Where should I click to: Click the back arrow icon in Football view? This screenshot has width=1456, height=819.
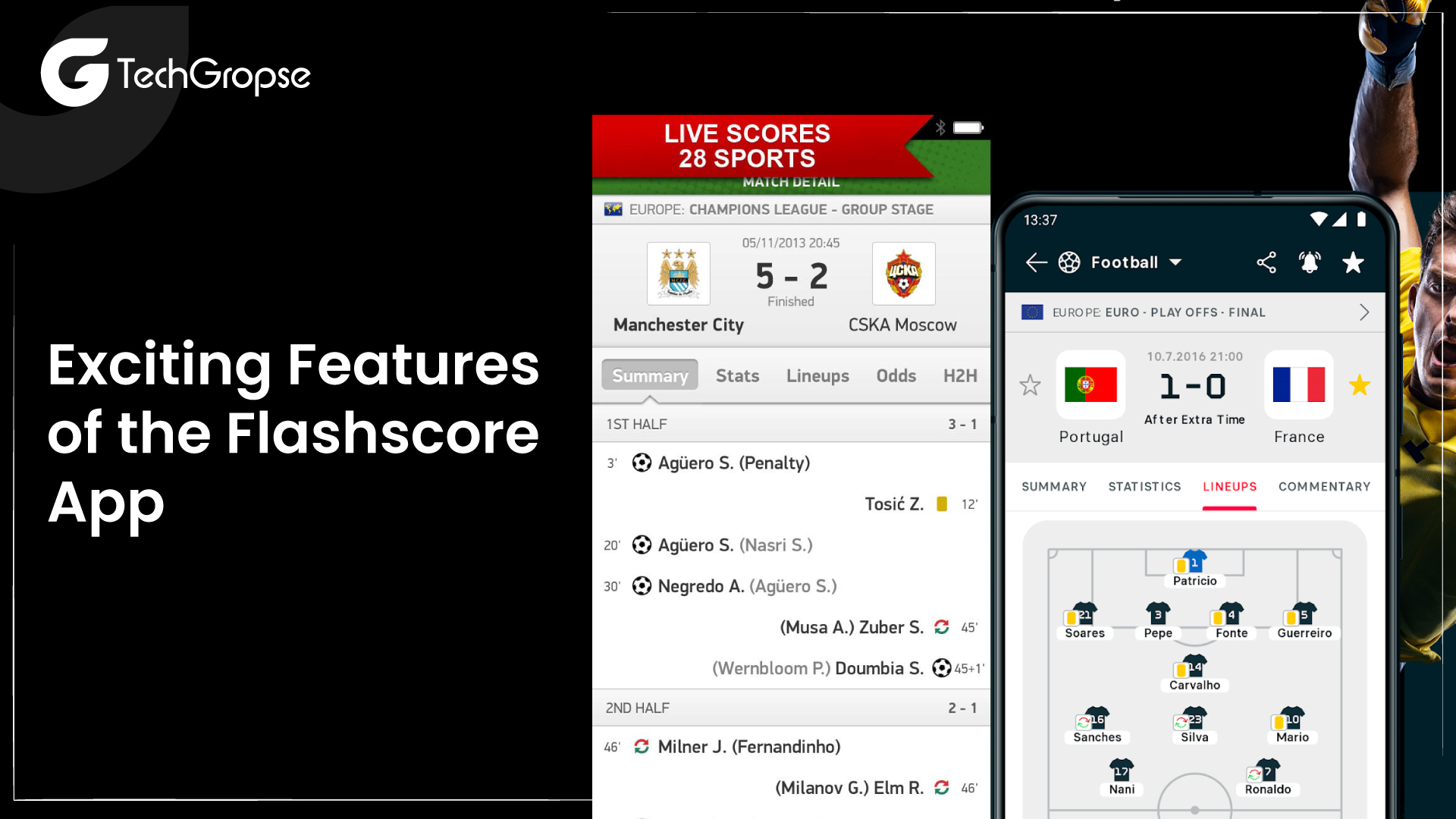coord(1035,261)
